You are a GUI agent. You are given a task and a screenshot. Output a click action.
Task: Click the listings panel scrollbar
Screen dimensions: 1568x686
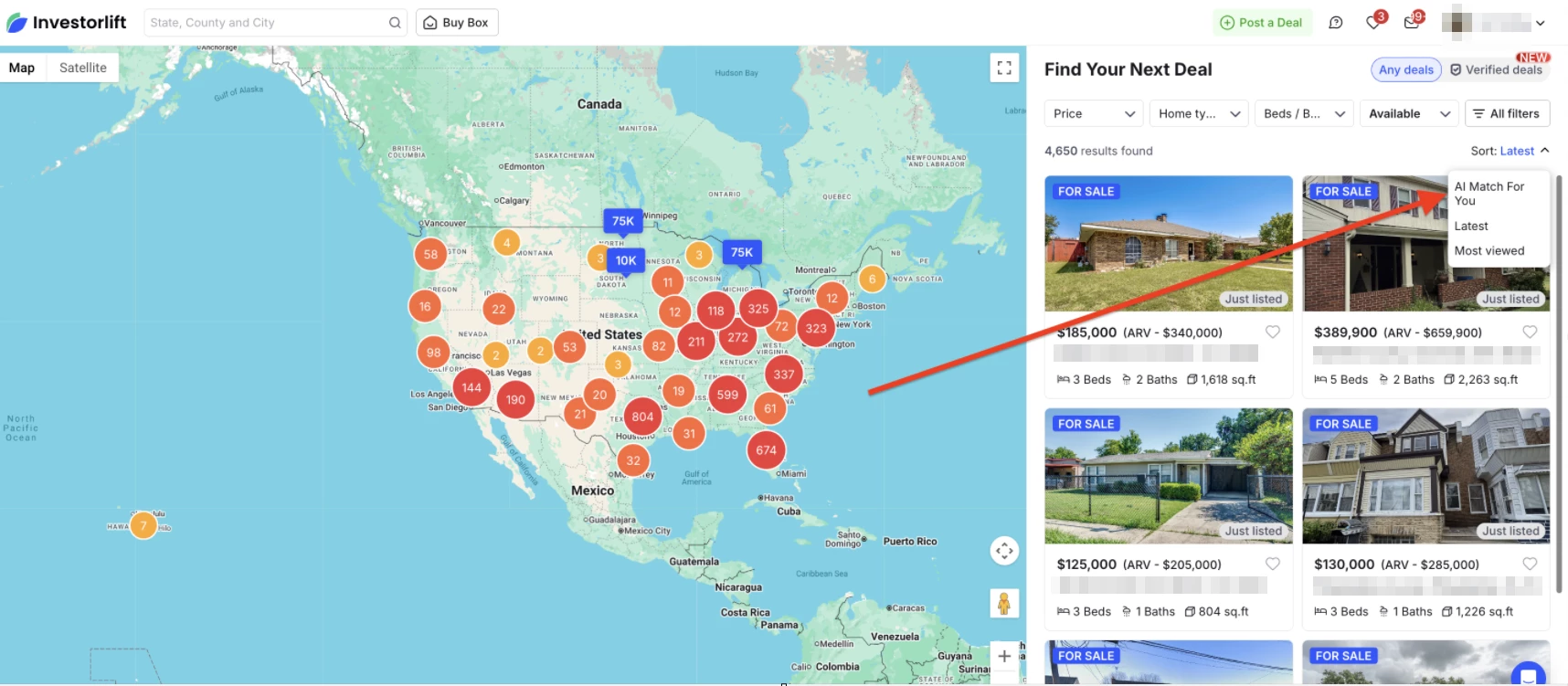pyautogui.click(x=1559, y=384)
